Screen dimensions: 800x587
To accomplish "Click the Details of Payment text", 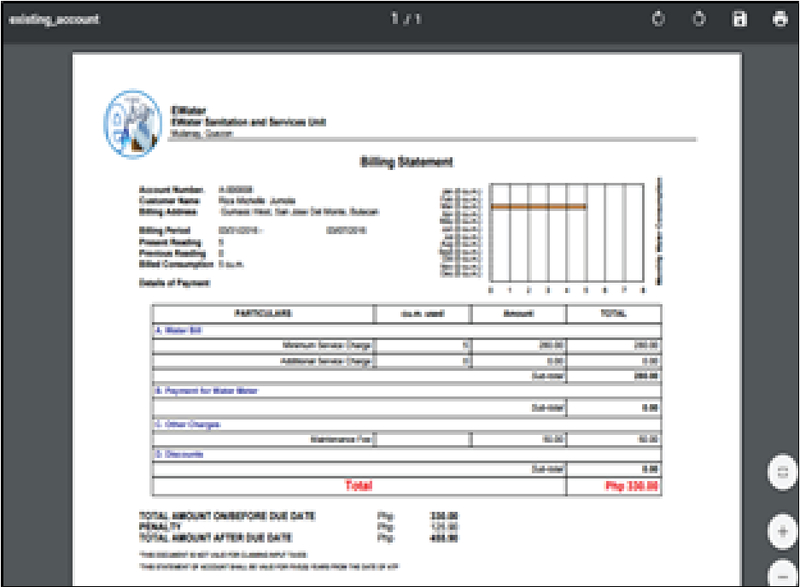I will pos(172,283).
